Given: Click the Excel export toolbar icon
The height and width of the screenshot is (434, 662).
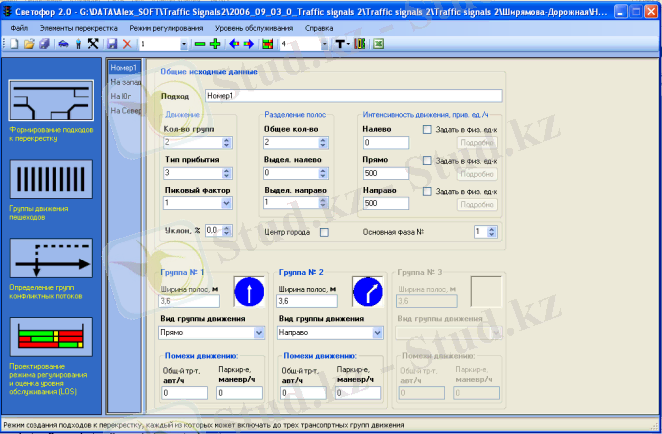Looking at the screenshot, I should (379, 45).
